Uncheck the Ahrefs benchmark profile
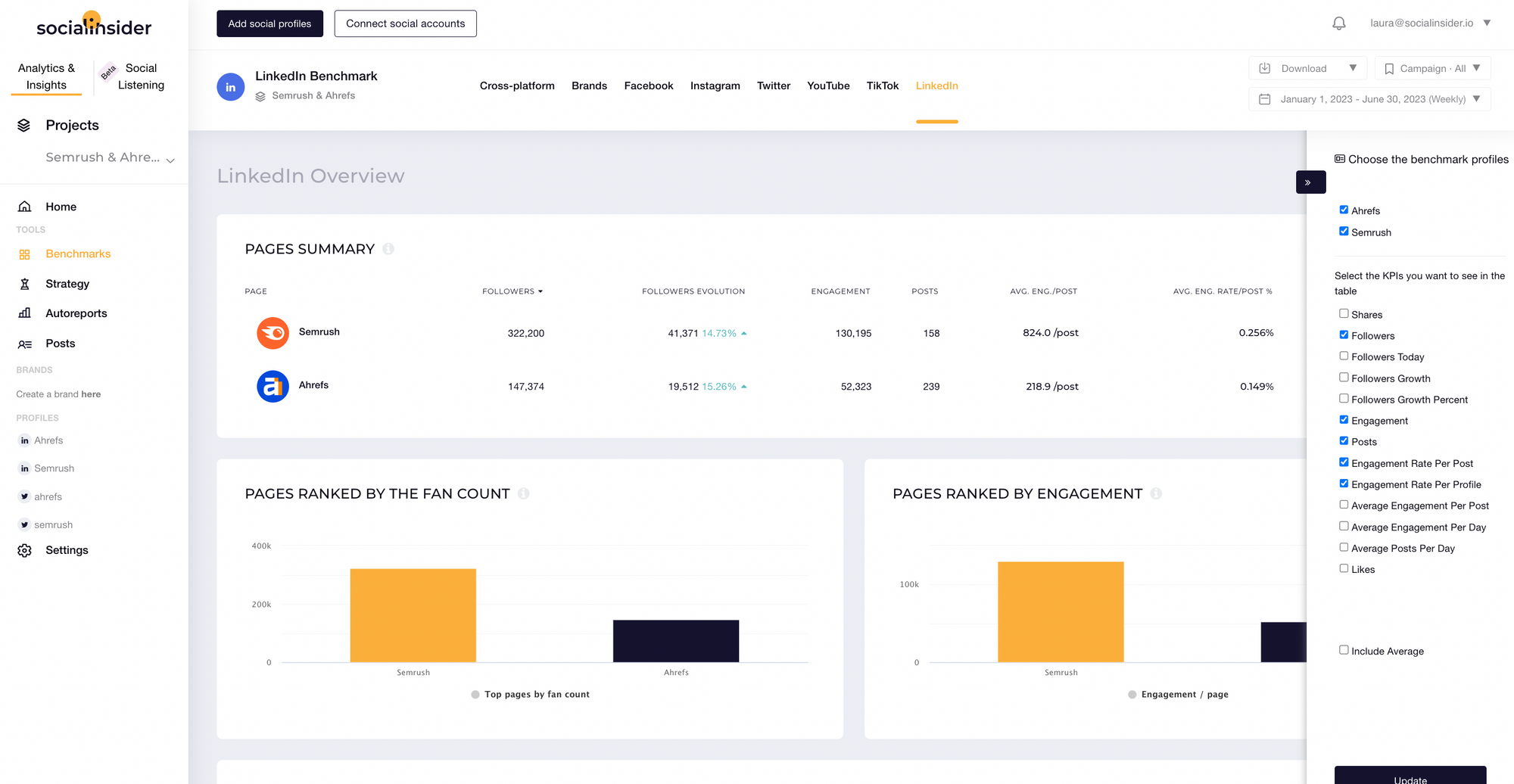 (x=1344, y=210)
